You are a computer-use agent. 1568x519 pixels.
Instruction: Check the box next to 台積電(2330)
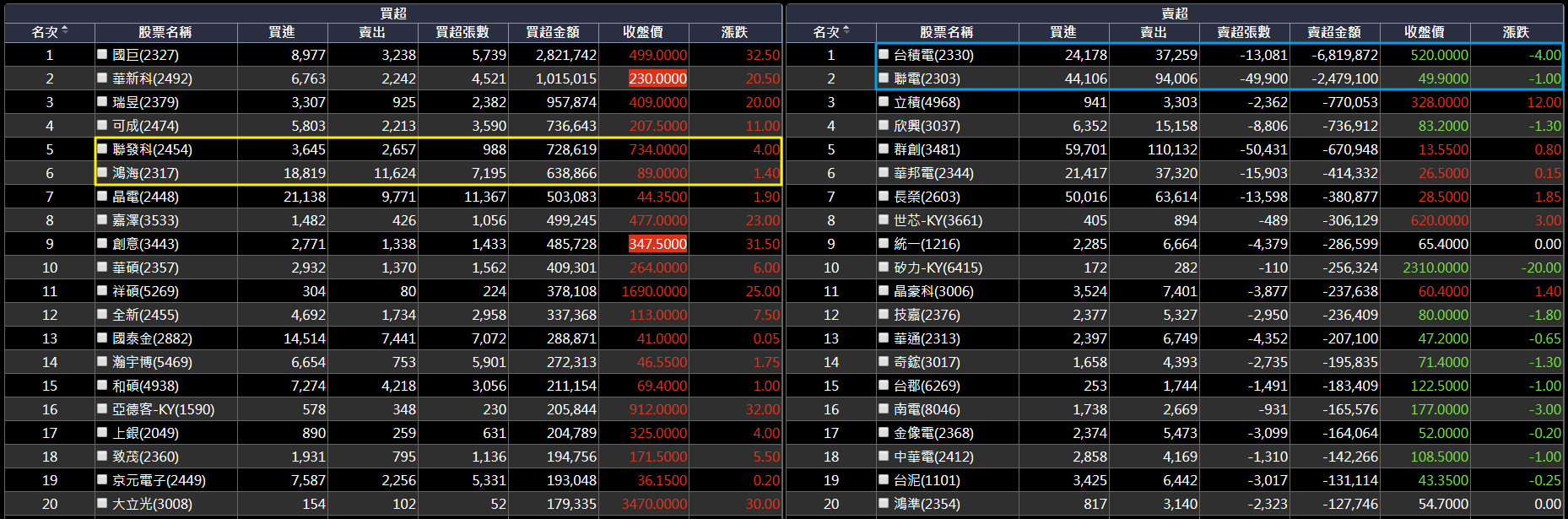point(884,54)
